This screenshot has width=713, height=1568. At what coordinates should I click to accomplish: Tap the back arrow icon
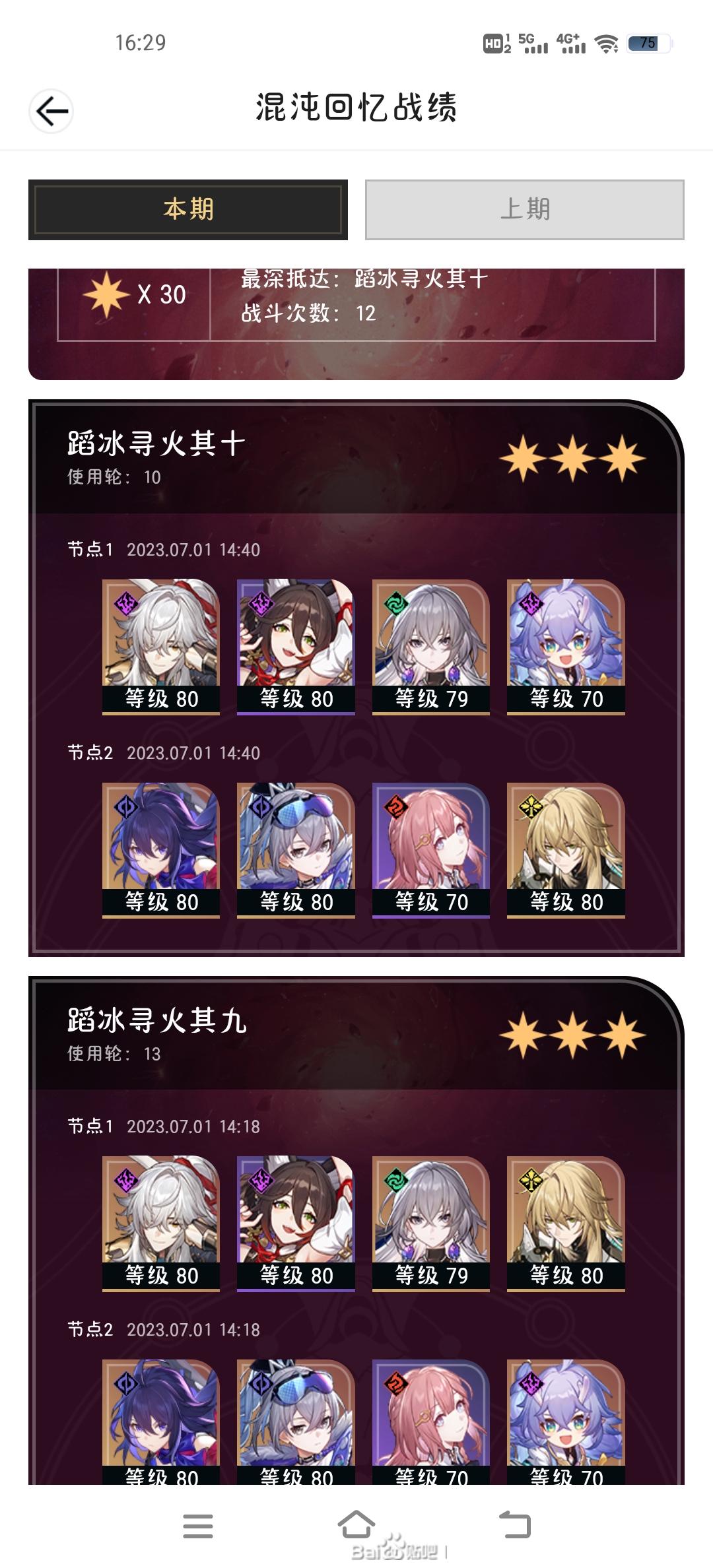[x=51, y=111]
